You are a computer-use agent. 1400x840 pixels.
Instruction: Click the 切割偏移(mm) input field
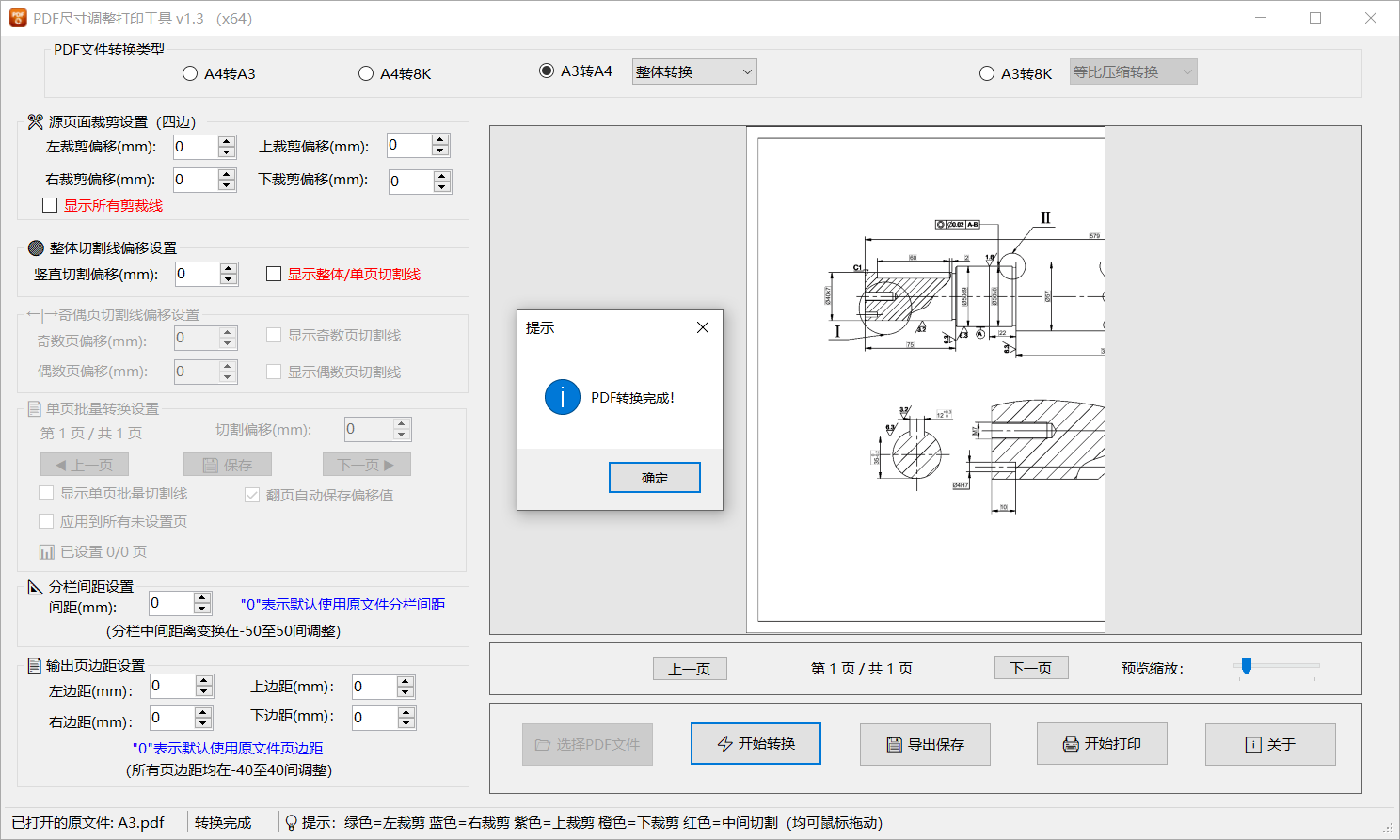click(x=369, y=429)
